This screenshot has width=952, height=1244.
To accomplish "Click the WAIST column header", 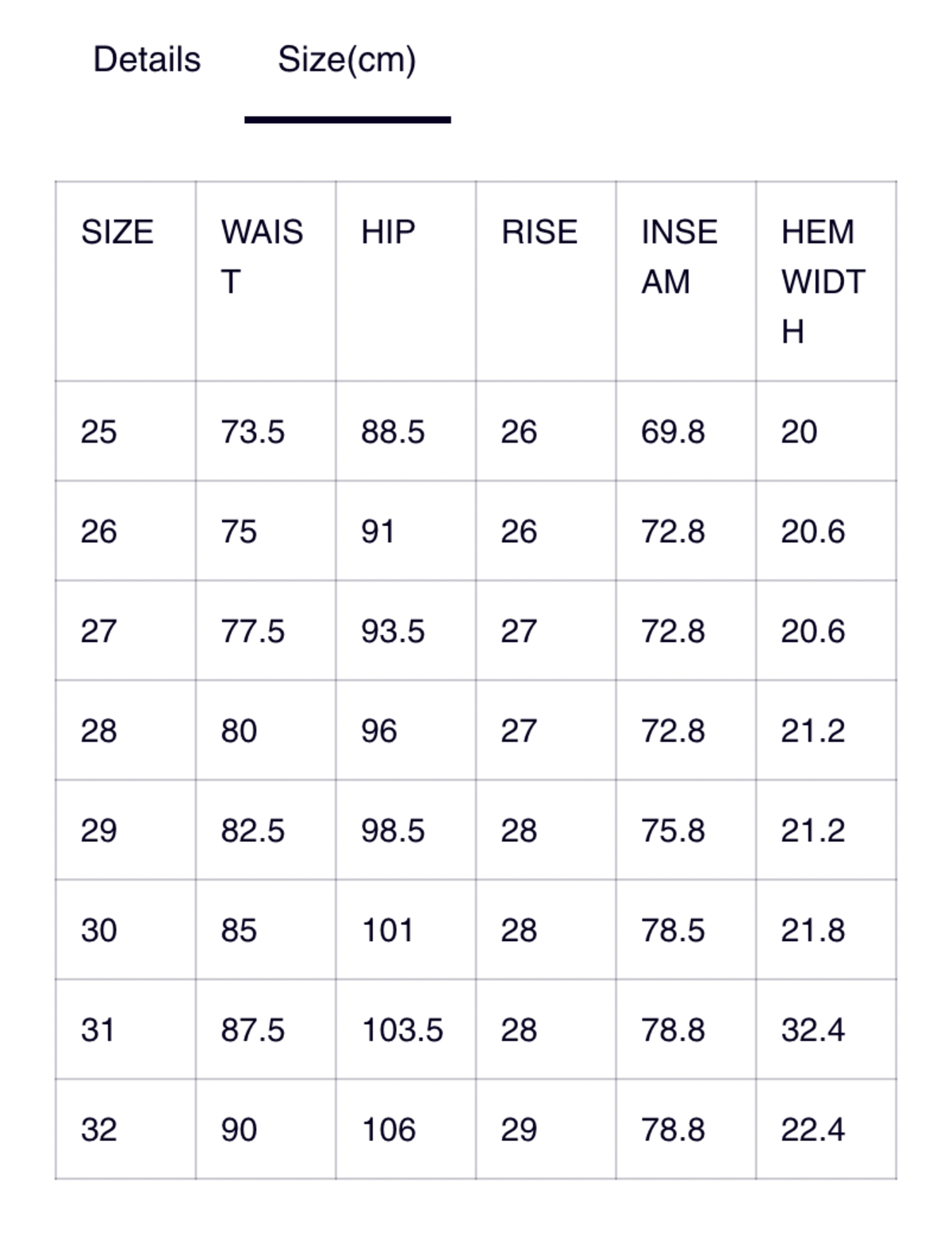I will (x=262, y=256).
